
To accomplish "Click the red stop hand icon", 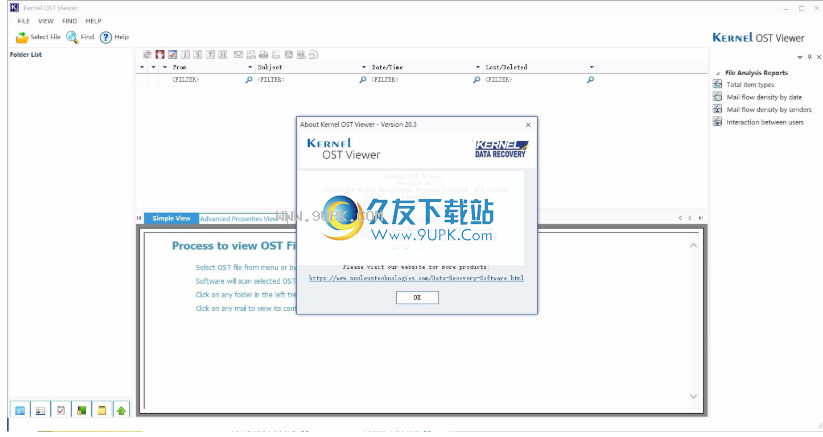I will tap(160, 55).
